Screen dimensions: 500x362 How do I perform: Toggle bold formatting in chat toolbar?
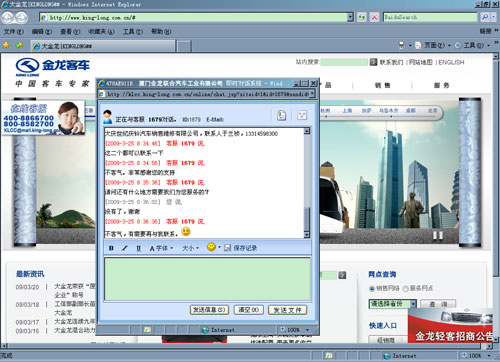click(111, 248)
